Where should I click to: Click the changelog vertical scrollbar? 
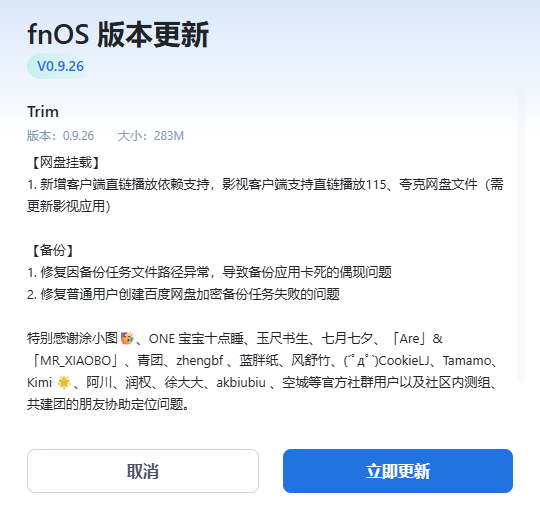[x=520, y=237]
